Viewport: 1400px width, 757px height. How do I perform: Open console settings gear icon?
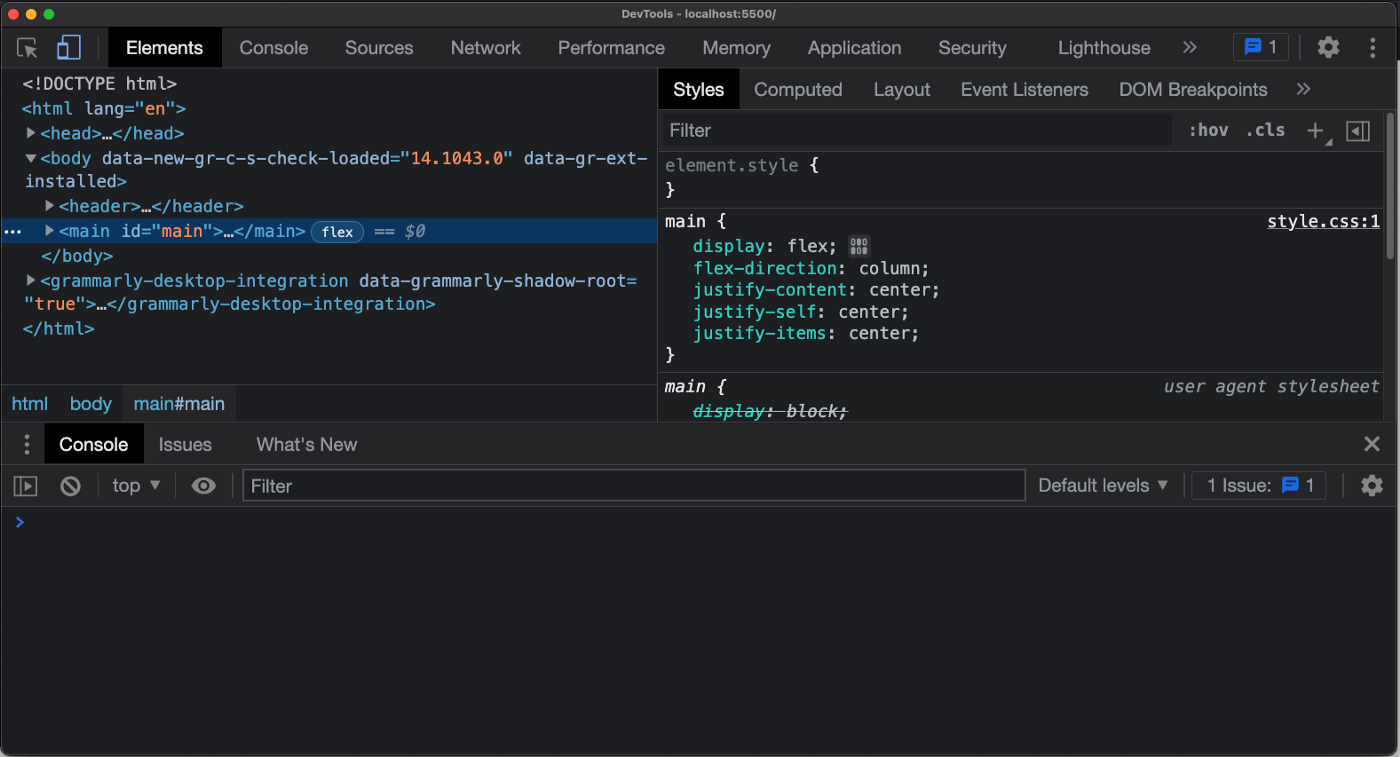pos(1371,486)
